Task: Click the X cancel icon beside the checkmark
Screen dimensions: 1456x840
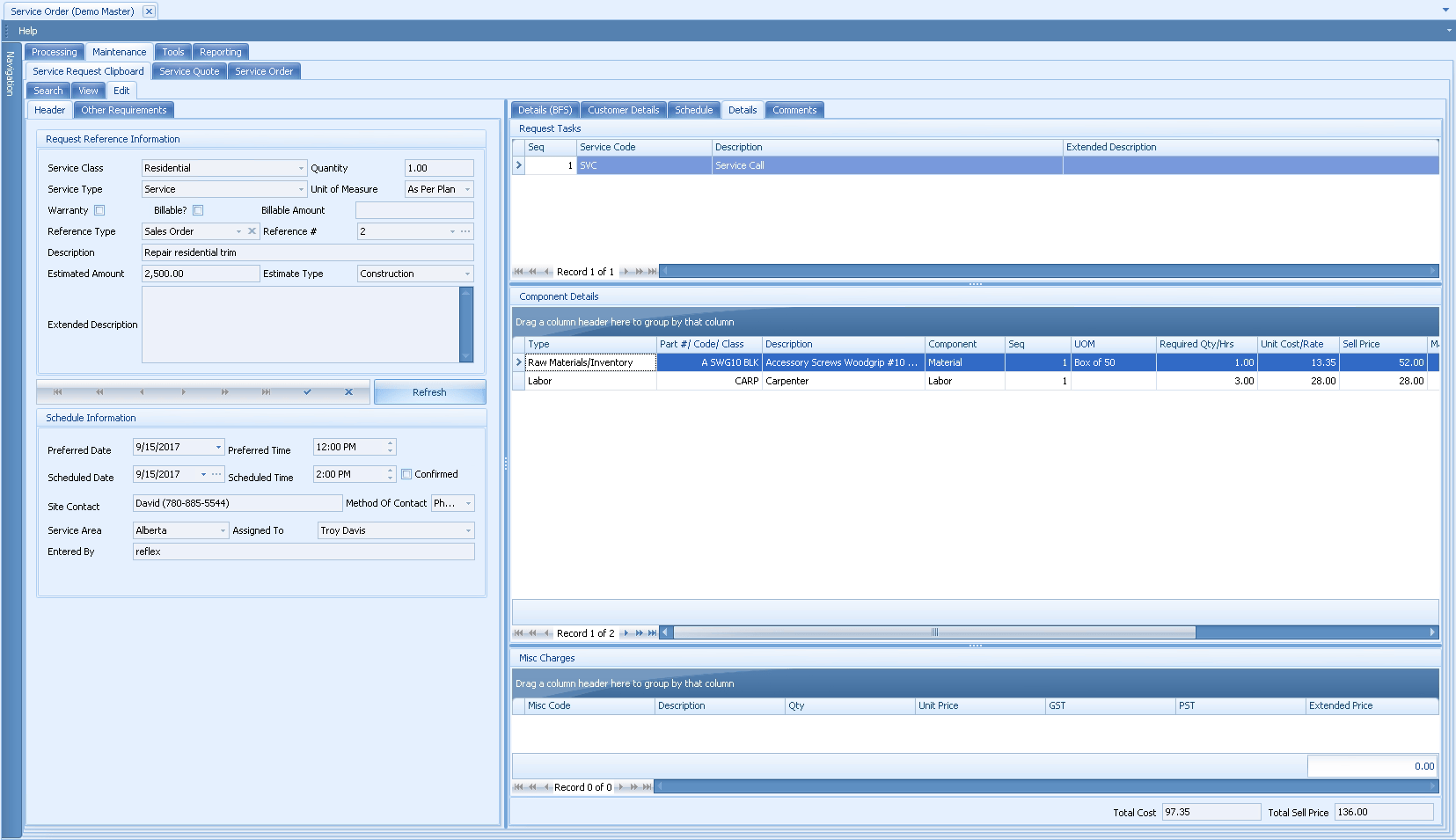Action: [x=348, y=392]
